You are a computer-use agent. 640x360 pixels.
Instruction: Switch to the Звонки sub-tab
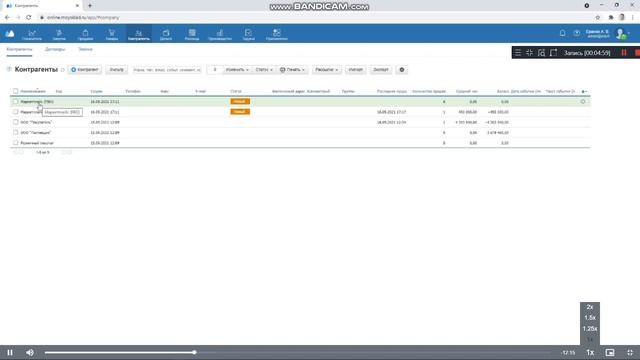pyautogui.click(x=85, y=49)
